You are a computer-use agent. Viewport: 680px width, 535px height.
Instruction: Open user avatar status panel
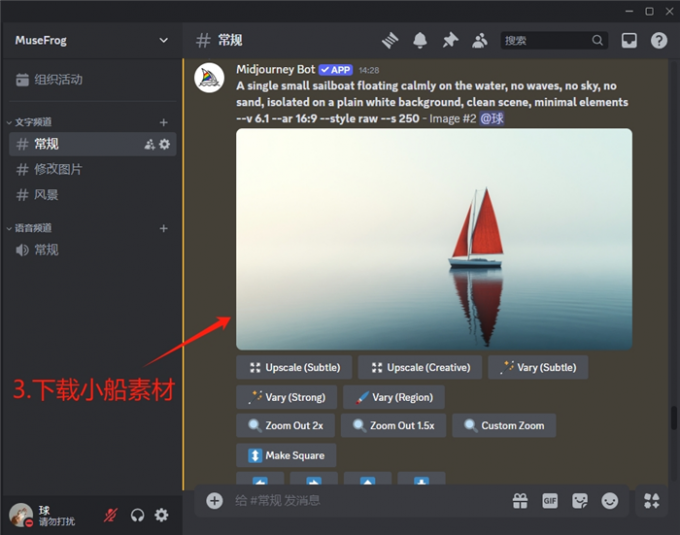point(21,515)
